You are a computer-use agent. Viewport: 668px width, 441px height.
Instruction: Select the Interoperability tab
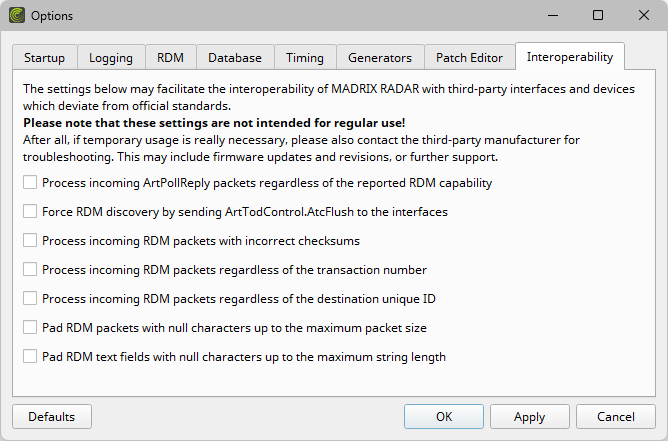(570, 56)
